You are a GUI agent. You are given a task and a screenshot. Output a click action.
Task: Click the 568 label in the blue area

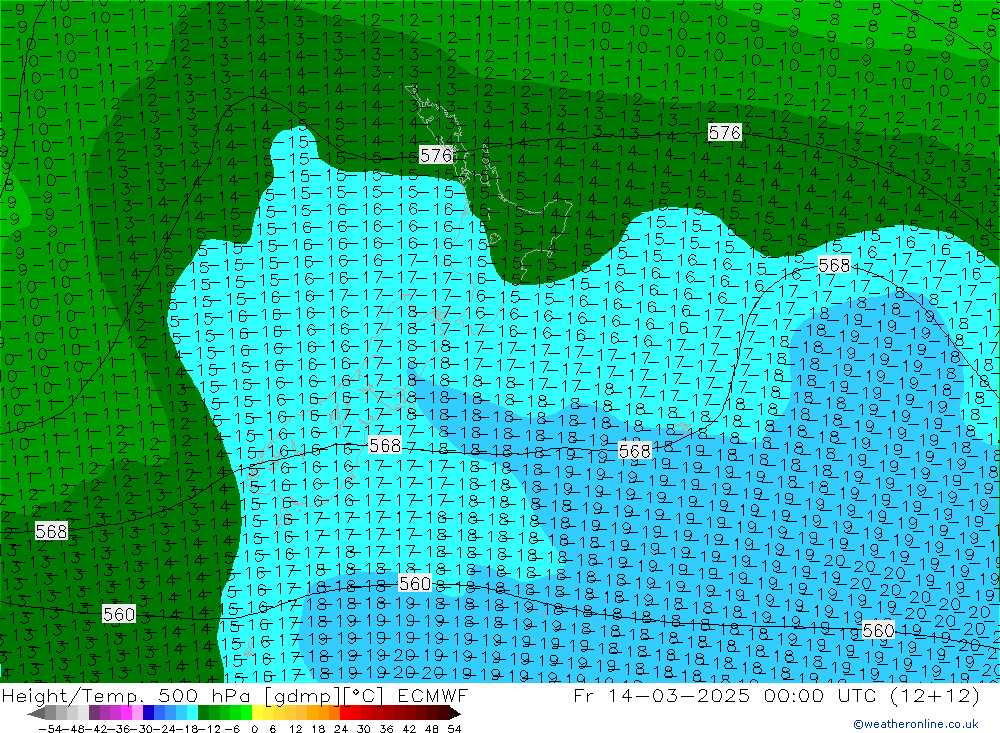point(635,451)
